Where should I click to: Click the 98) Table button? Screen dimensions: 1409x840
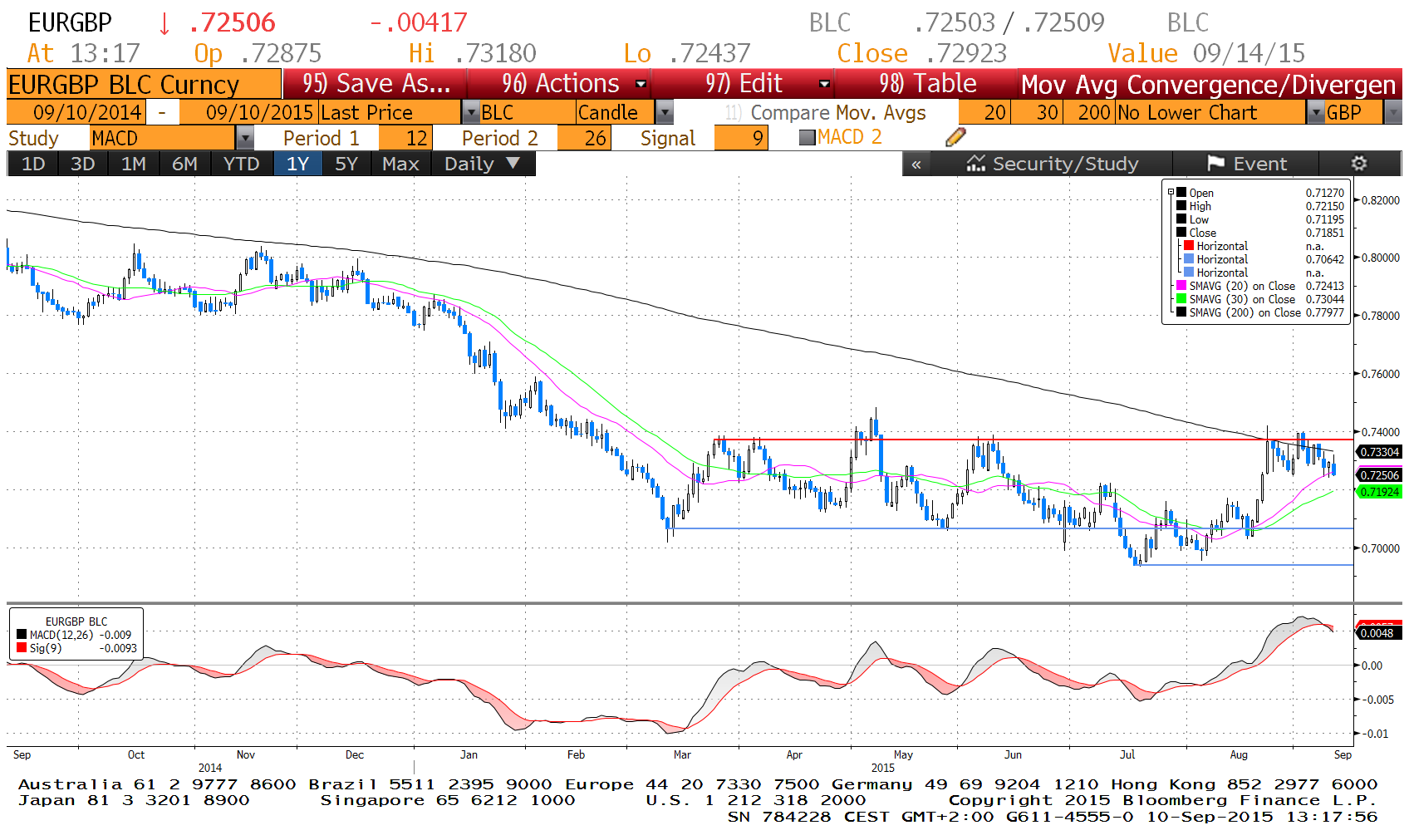coord(927,84)
